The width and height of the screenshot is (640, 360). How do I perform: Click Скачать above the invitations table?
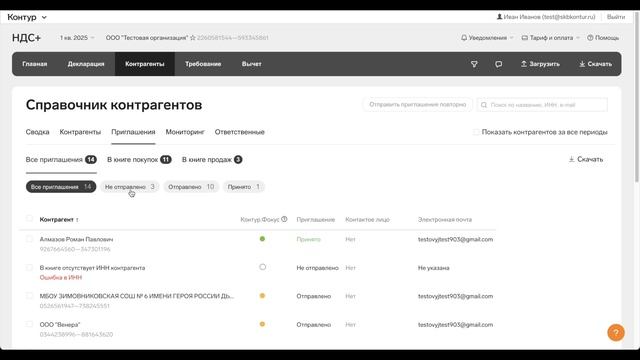pyautogui.click(x=586, y=159)
